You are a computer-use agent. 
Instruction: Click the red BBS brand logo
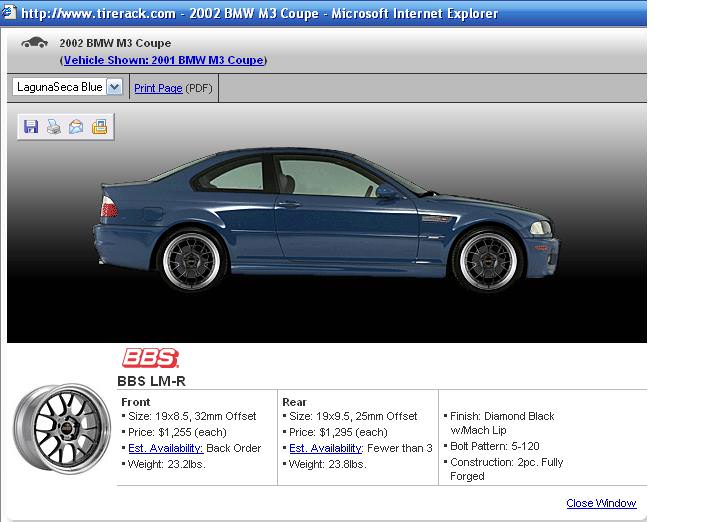150,358
